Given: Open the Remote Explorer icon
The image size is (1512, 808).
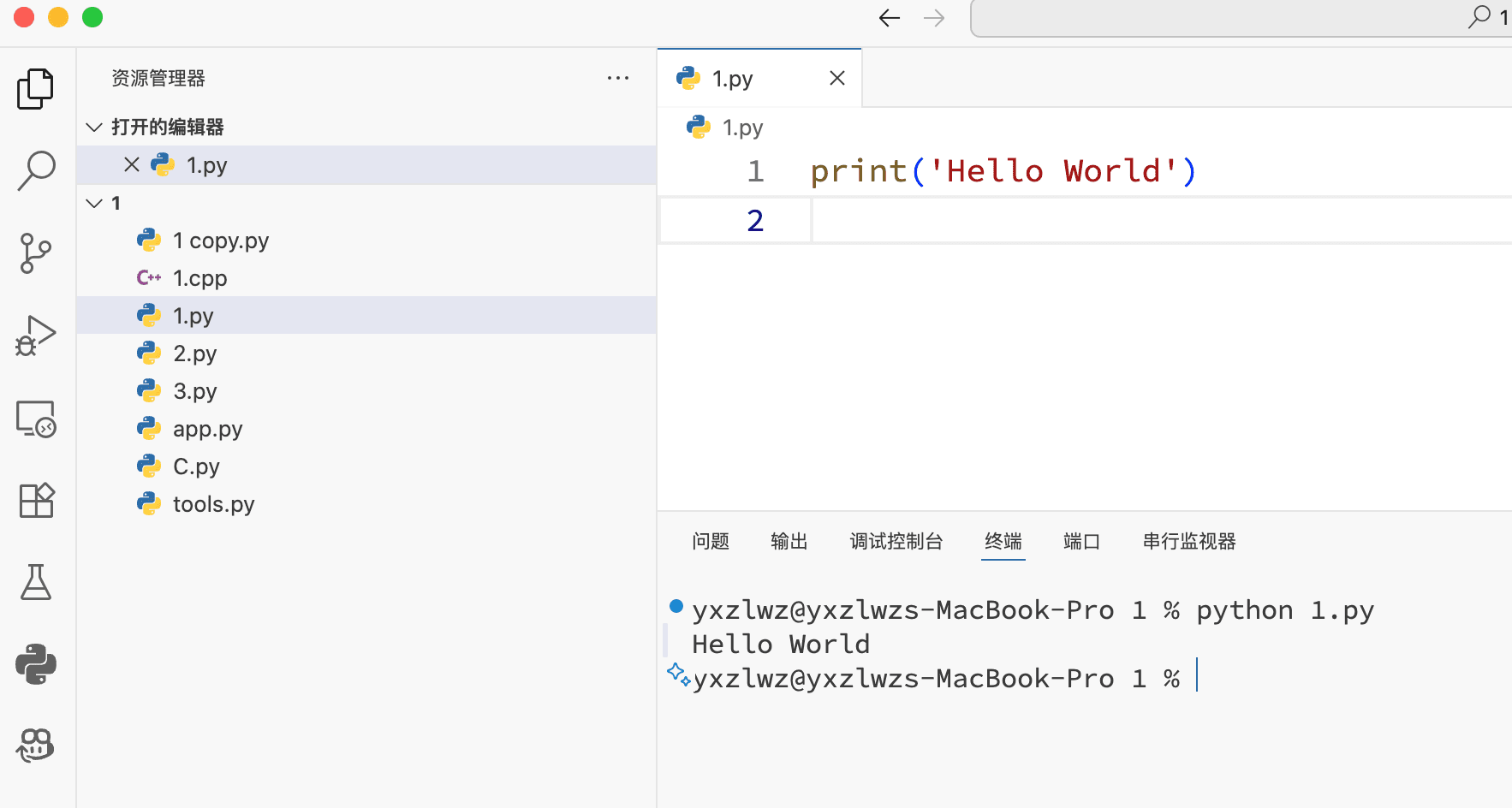Looking at the screenshot, I should pyautogui.click(x=36, y=419).
